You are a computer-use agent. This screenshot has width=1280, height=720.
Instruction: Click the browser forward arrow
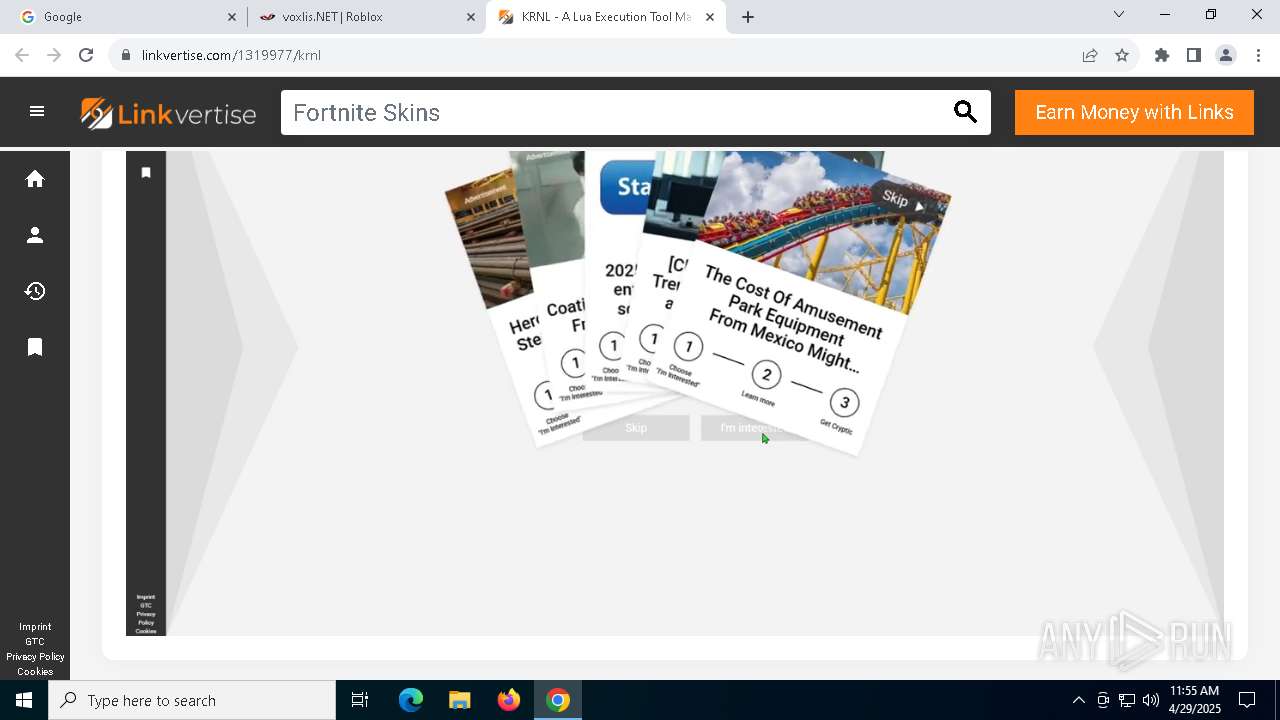click(x=54, y=55)
